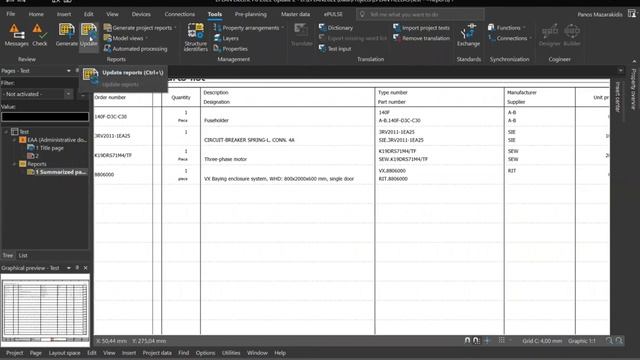Image resolution: width=640 pixels, height=360 pixels.
Task: Click the graphical preview thumbnail
Action: coord(45,310)
